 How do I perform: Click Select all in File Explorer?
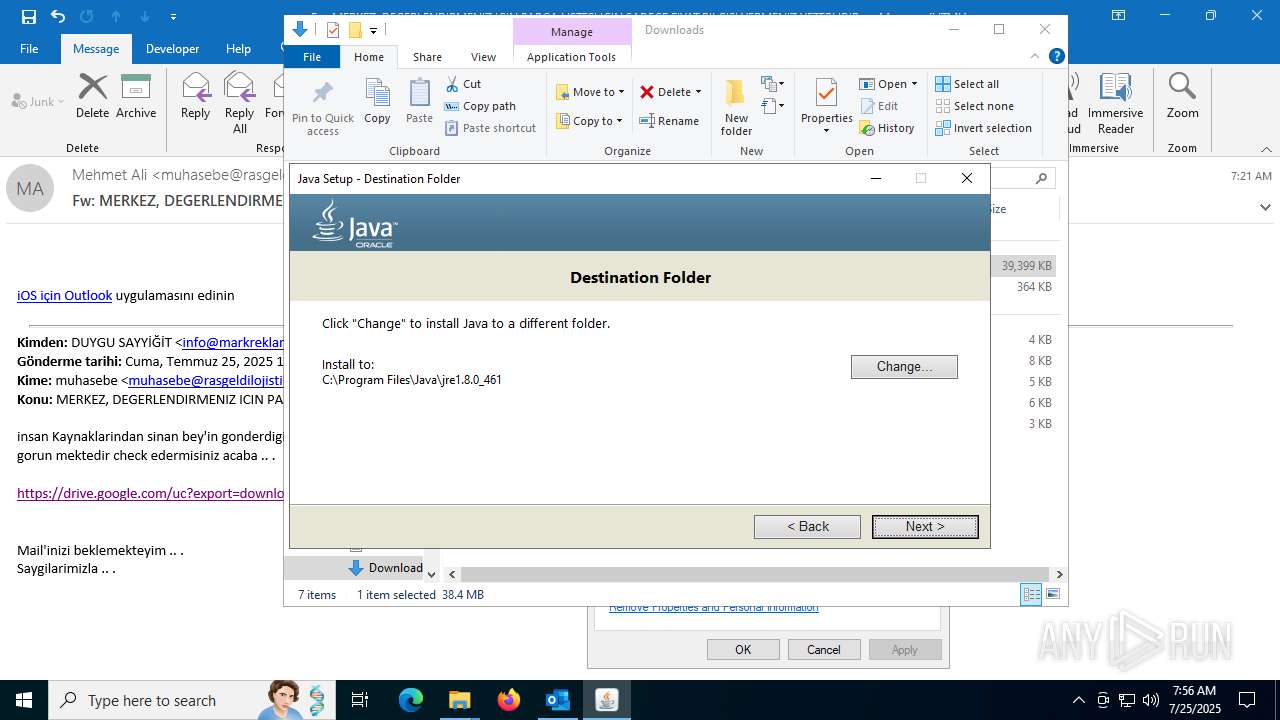[x=967, y=84]
